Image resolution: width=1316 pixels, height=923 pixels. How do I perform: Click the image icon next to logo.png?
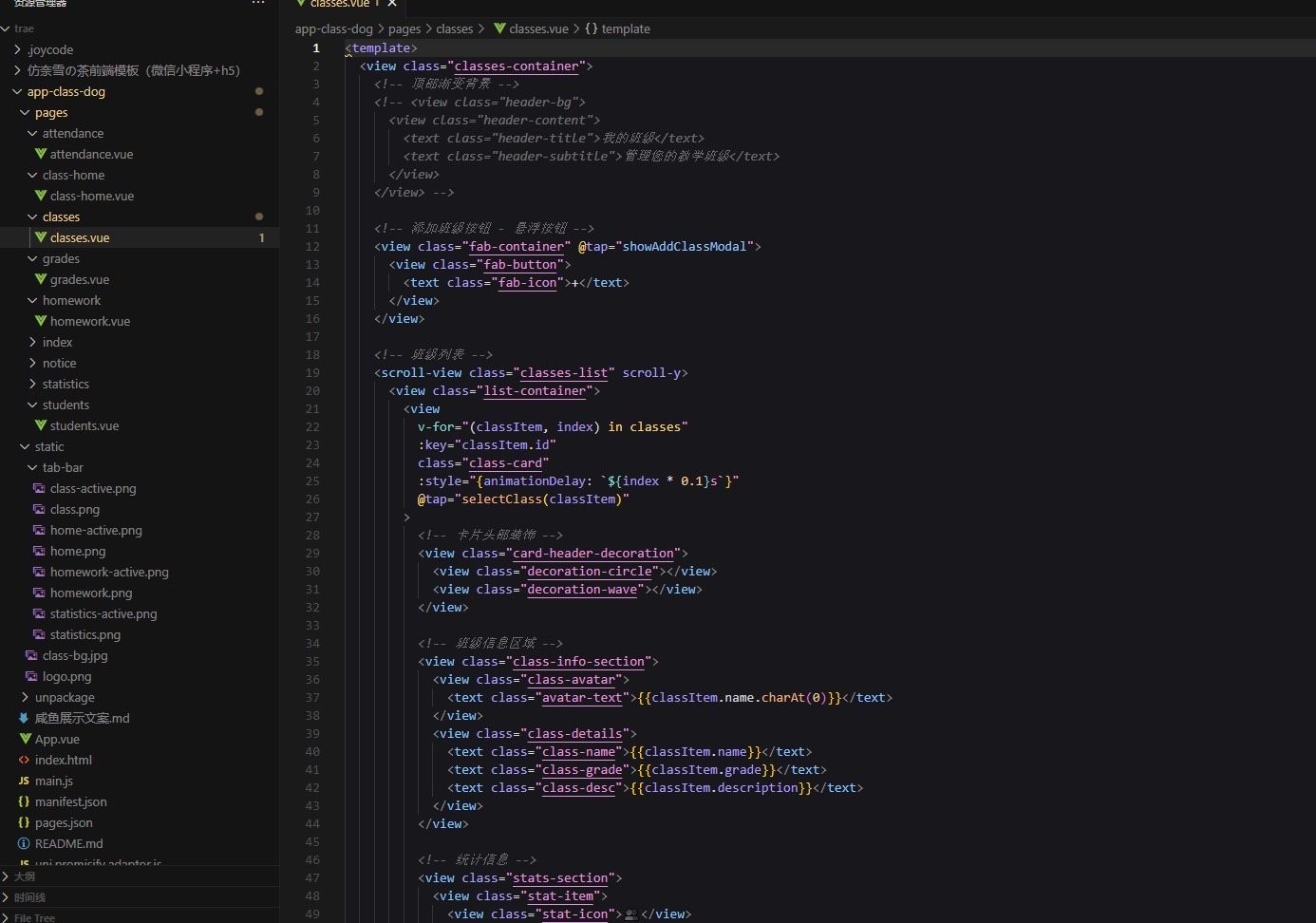(31, 676)
